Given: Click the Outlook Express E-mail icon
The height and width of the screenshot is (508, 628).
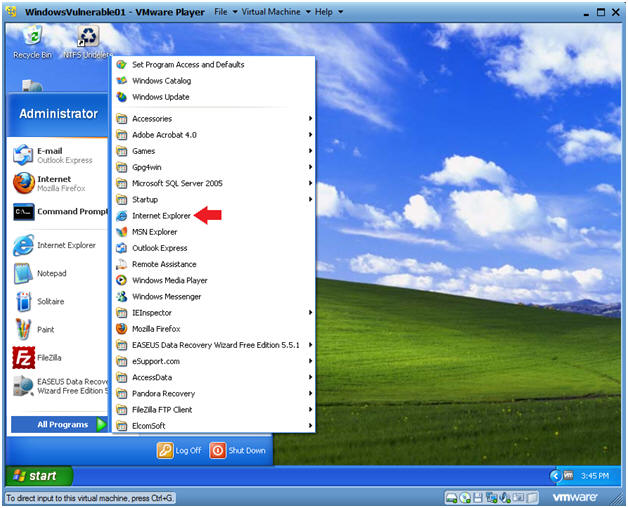Looking at the screenshot, I should tap(23, 155).
